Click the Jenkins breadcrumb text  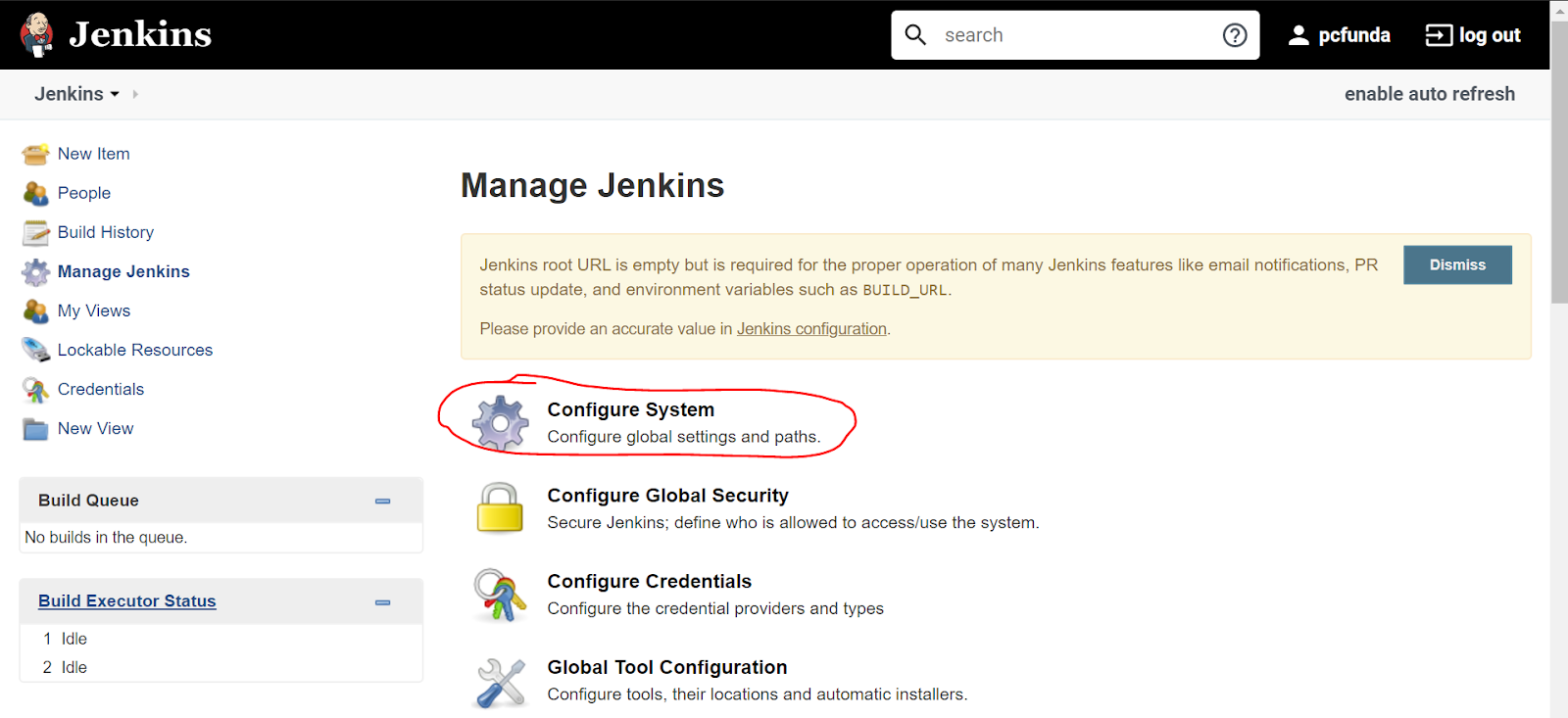tap(69, 94)
